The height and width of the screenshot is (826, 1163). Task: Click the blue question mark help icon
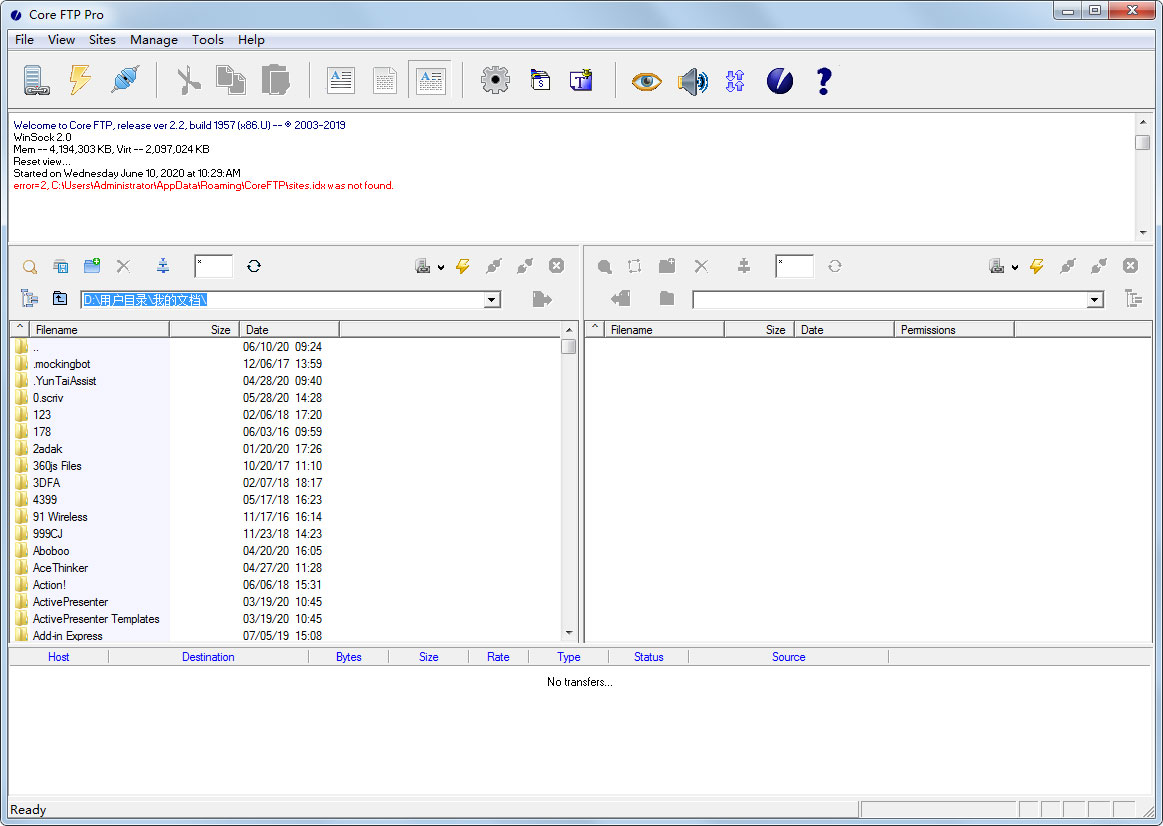pyautogui.click(x=823, y=81)
